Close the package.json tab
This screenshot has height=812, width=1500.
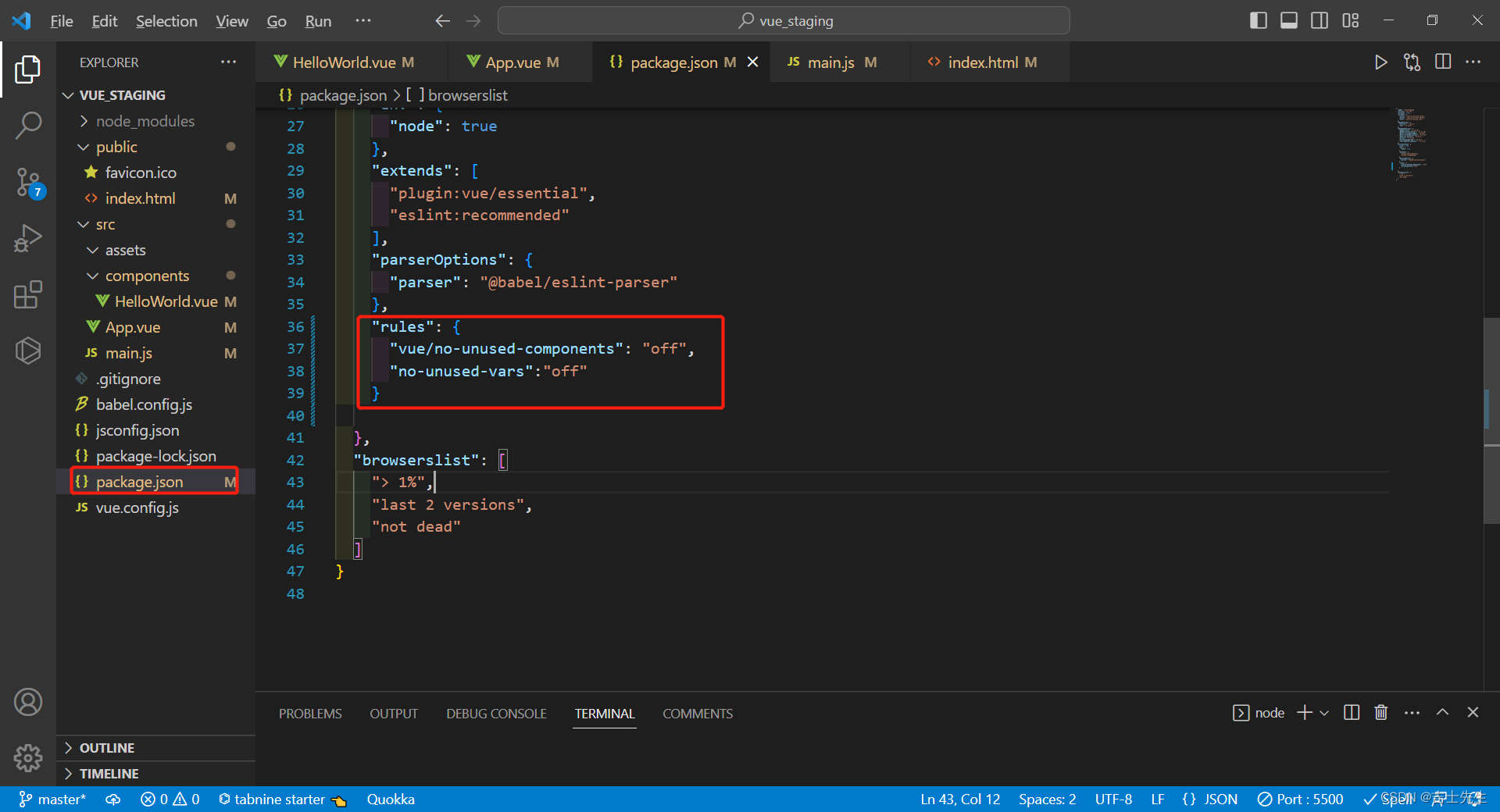click(x=753, y=62)
